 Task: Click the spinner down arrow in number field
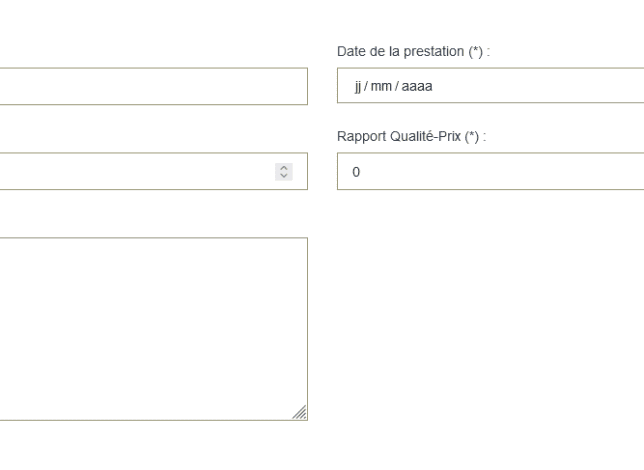pyautogui.click(x=283, y=174)
